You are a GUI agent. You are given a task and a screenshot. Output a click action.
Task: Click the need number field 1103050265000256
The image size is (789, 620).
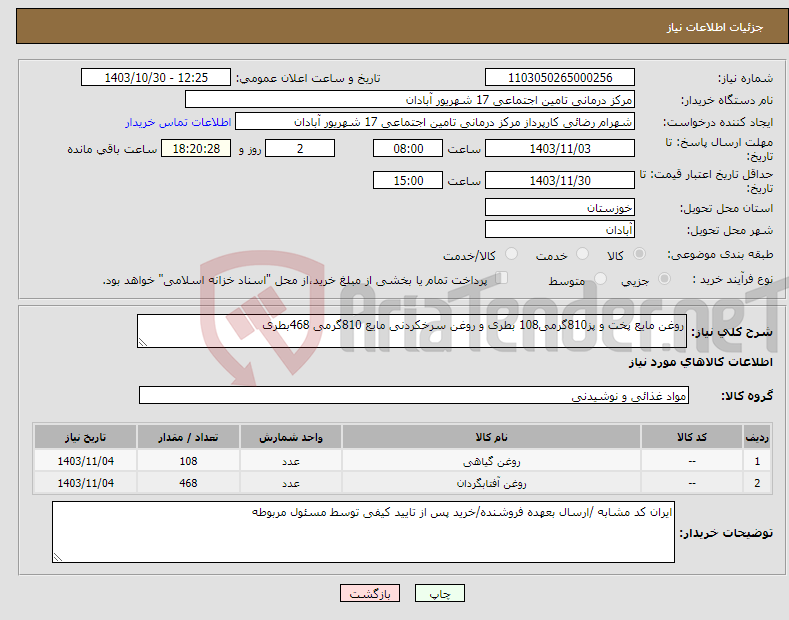tap(560, 78)
